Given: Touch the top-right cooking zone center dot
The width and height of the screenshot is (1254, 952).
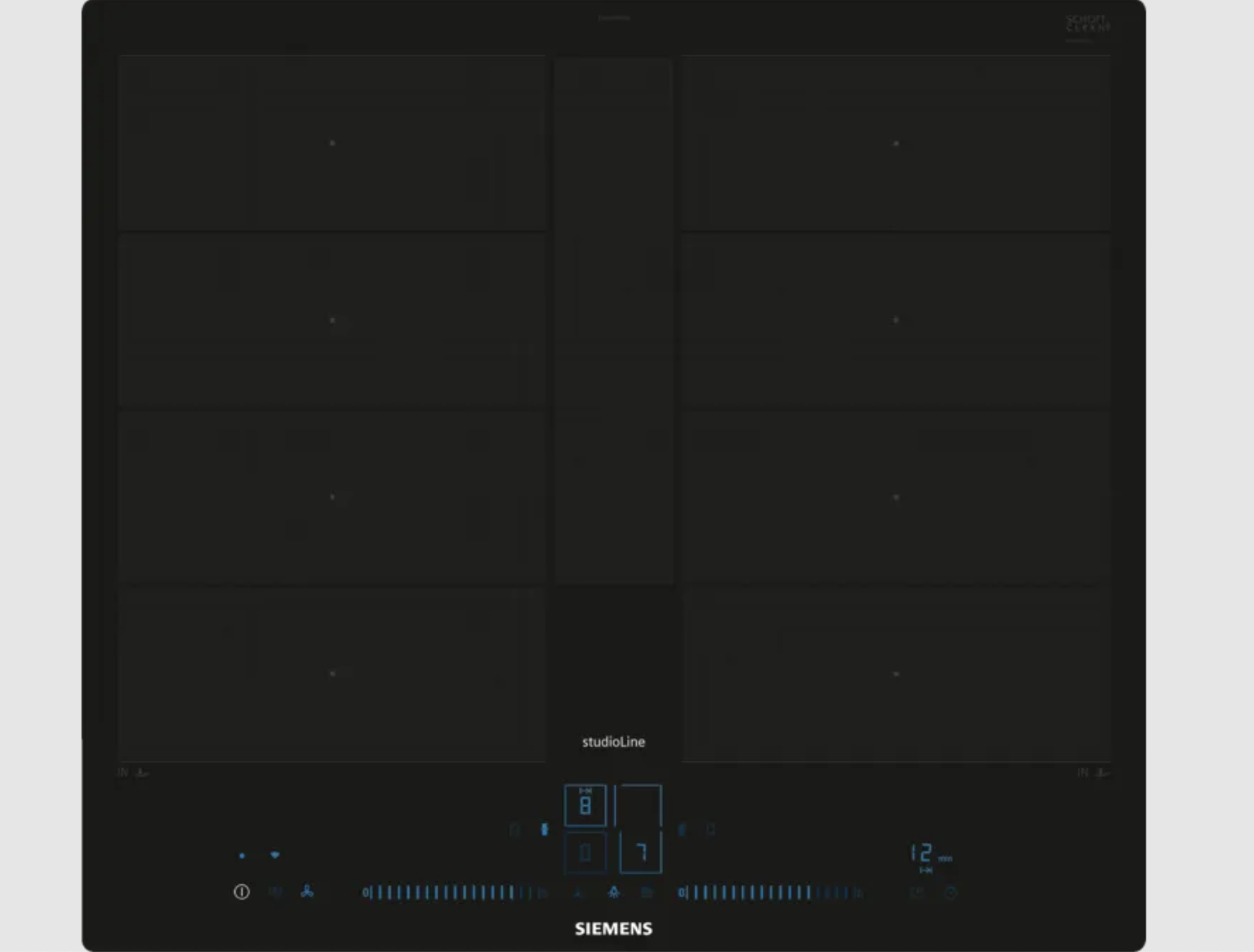Looking at the screenshot, I should tap(896, 143).
